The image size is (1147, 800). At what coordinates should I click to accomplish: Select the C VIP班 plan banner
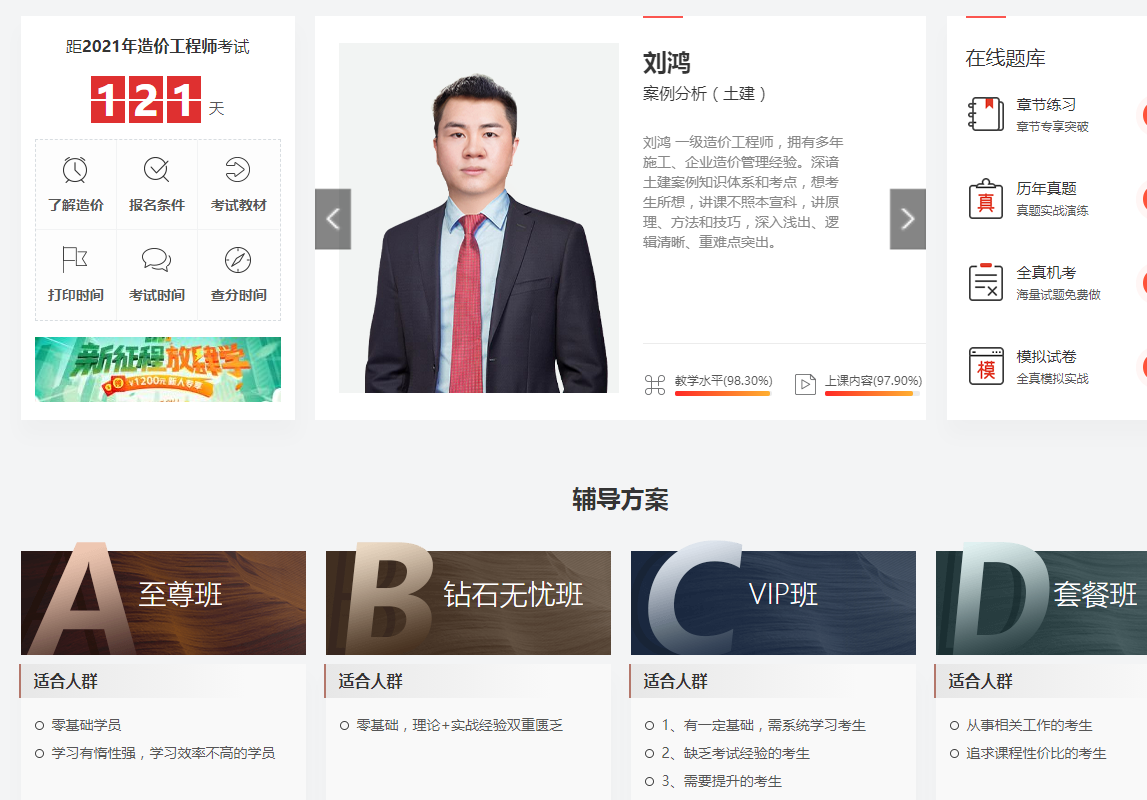click(x=773, y=603)
